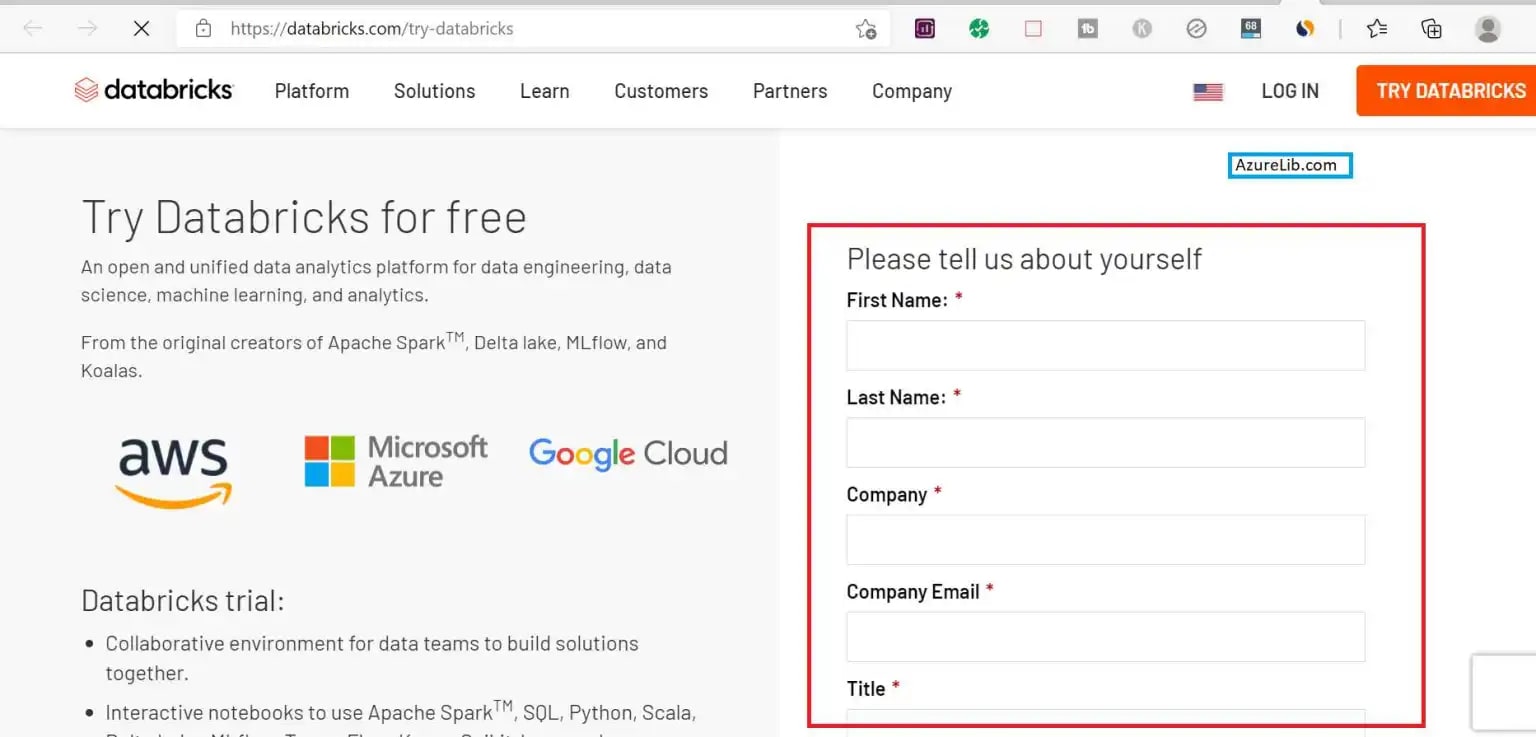
Task: Open the Platform menu
Action: point(312,91)
